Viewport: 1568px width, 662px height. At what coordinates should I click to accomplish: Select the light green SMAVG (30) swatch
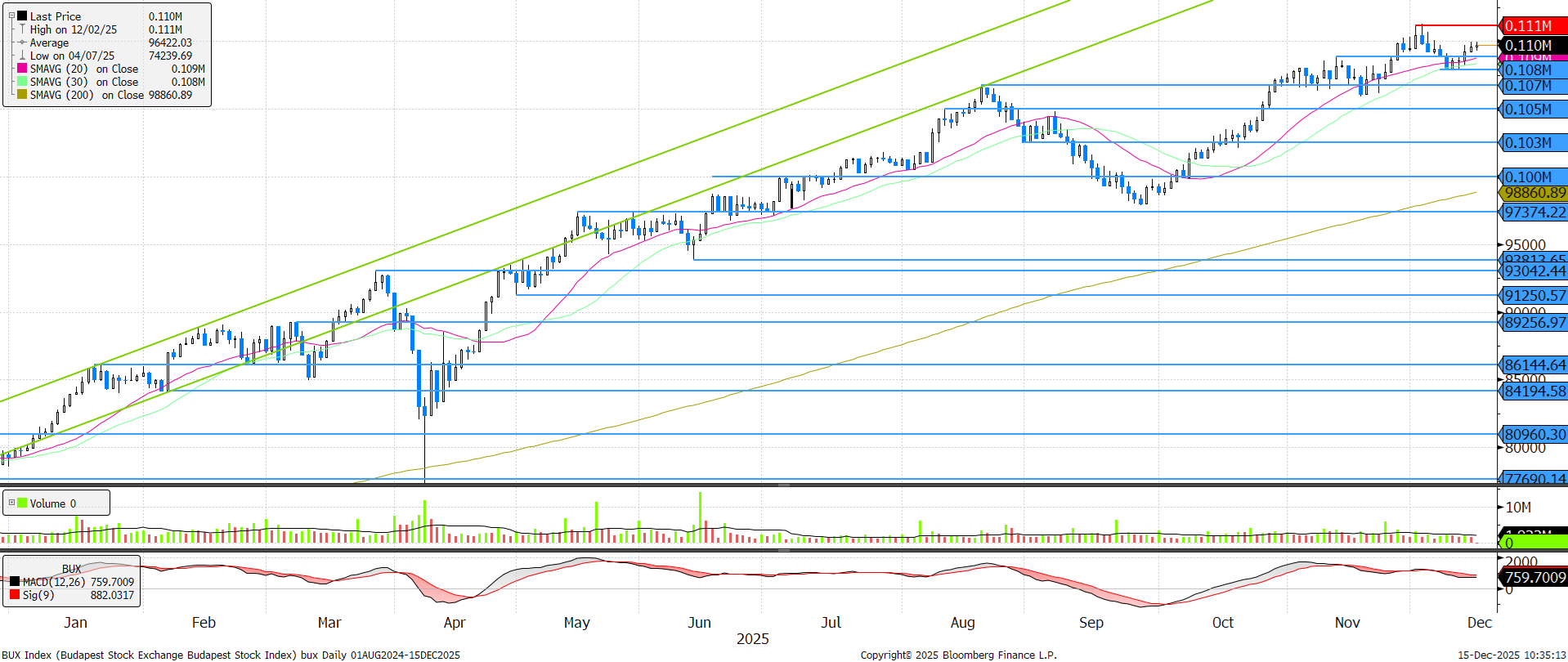click(22, 82)
